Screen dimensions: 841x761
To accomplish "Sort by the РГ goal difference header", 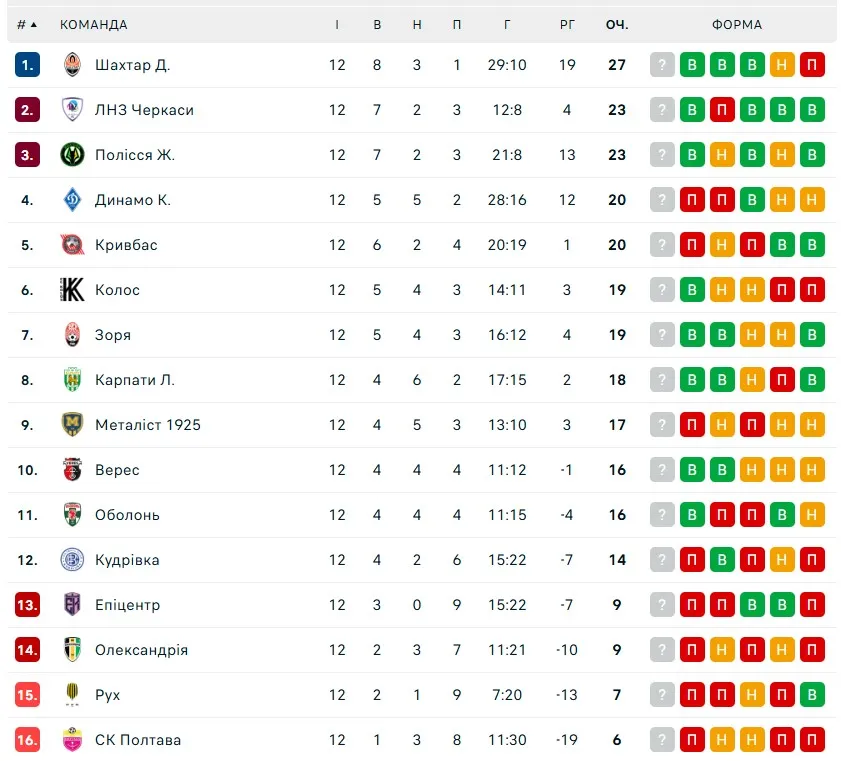I will (x=567, y=24).
